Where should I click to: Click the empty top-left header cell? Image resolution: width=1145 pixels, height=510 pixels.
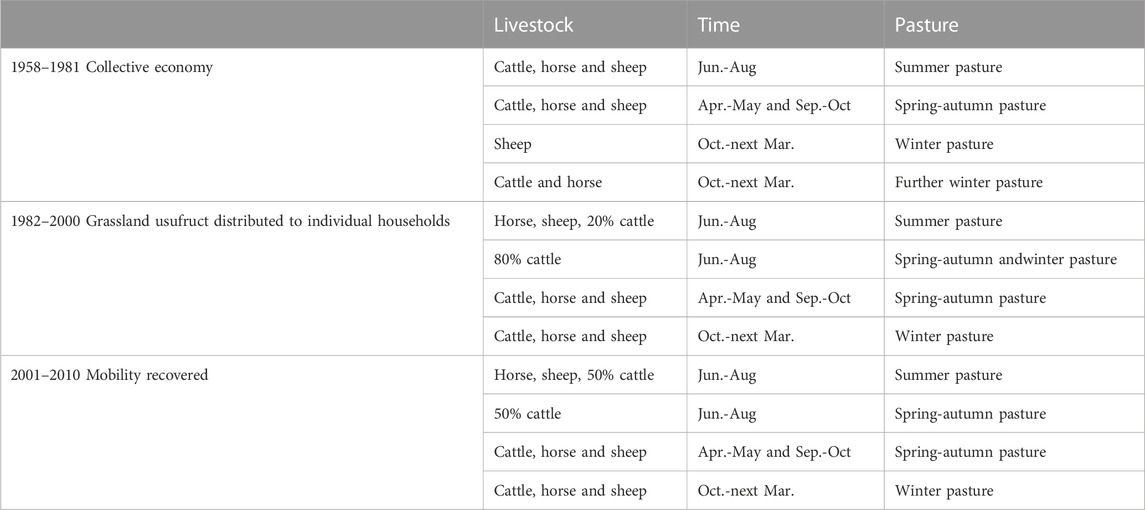click(x=241, y=24)
